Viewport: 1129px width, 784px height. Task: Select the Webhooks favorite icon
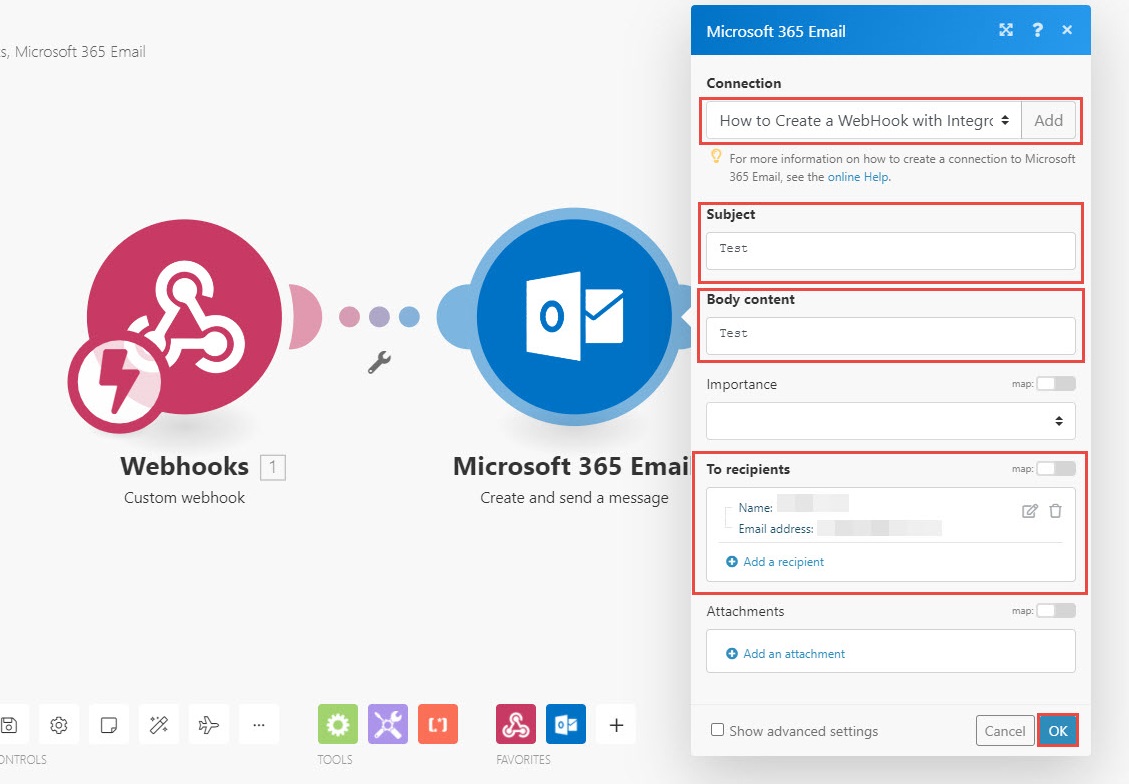[516, 724]
